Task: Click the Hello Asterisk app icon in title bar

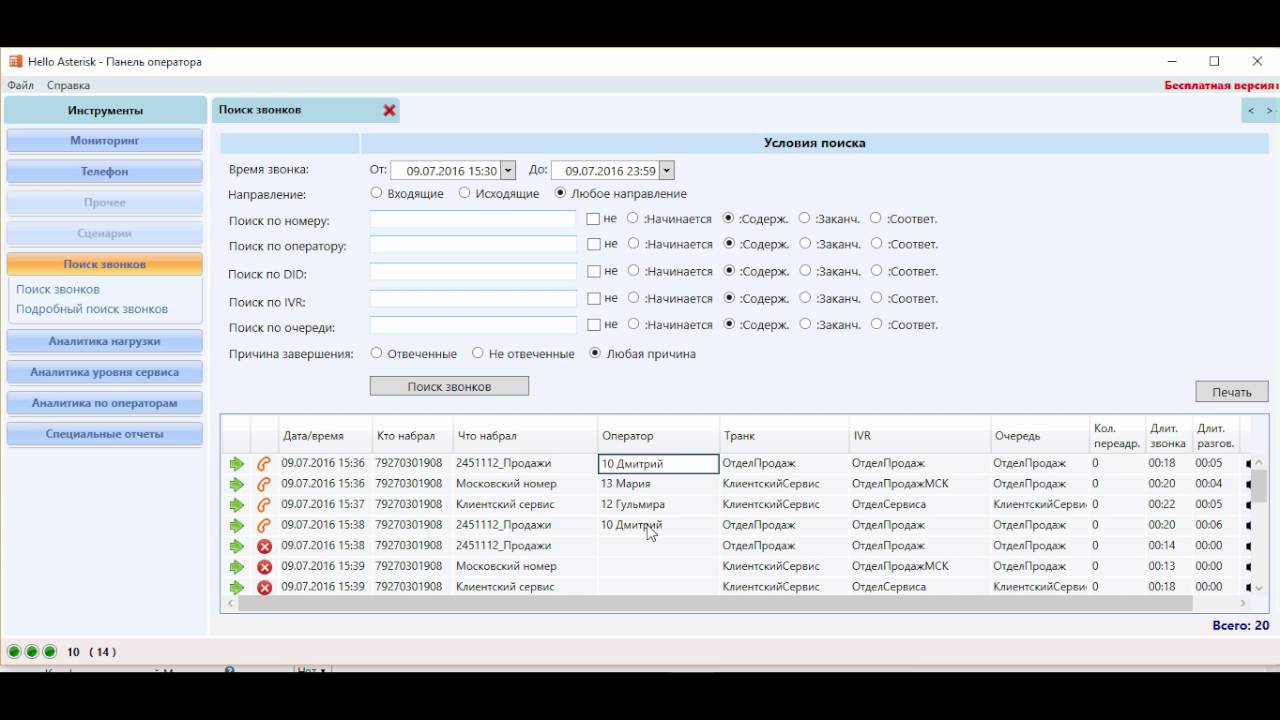Action: point(15,61)
